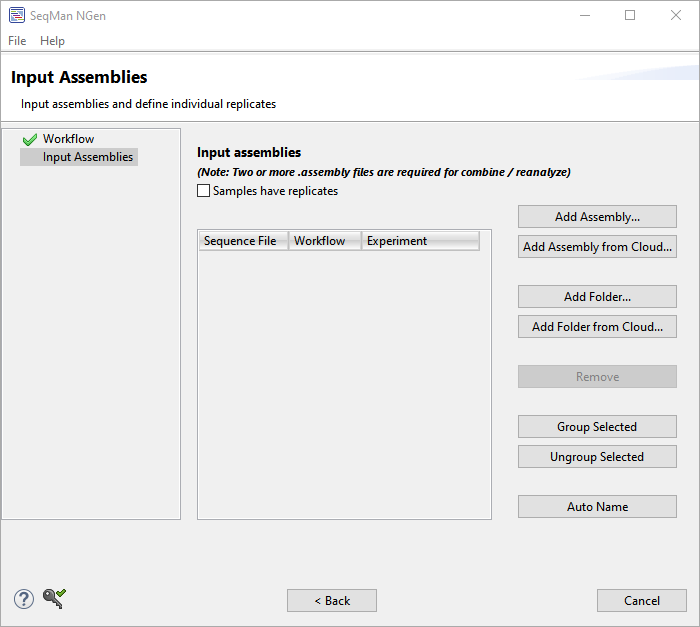Click the SeqMan NGen title bar icon
The image size is (700, 627).
pyautogui.click(x=16, y=15)
